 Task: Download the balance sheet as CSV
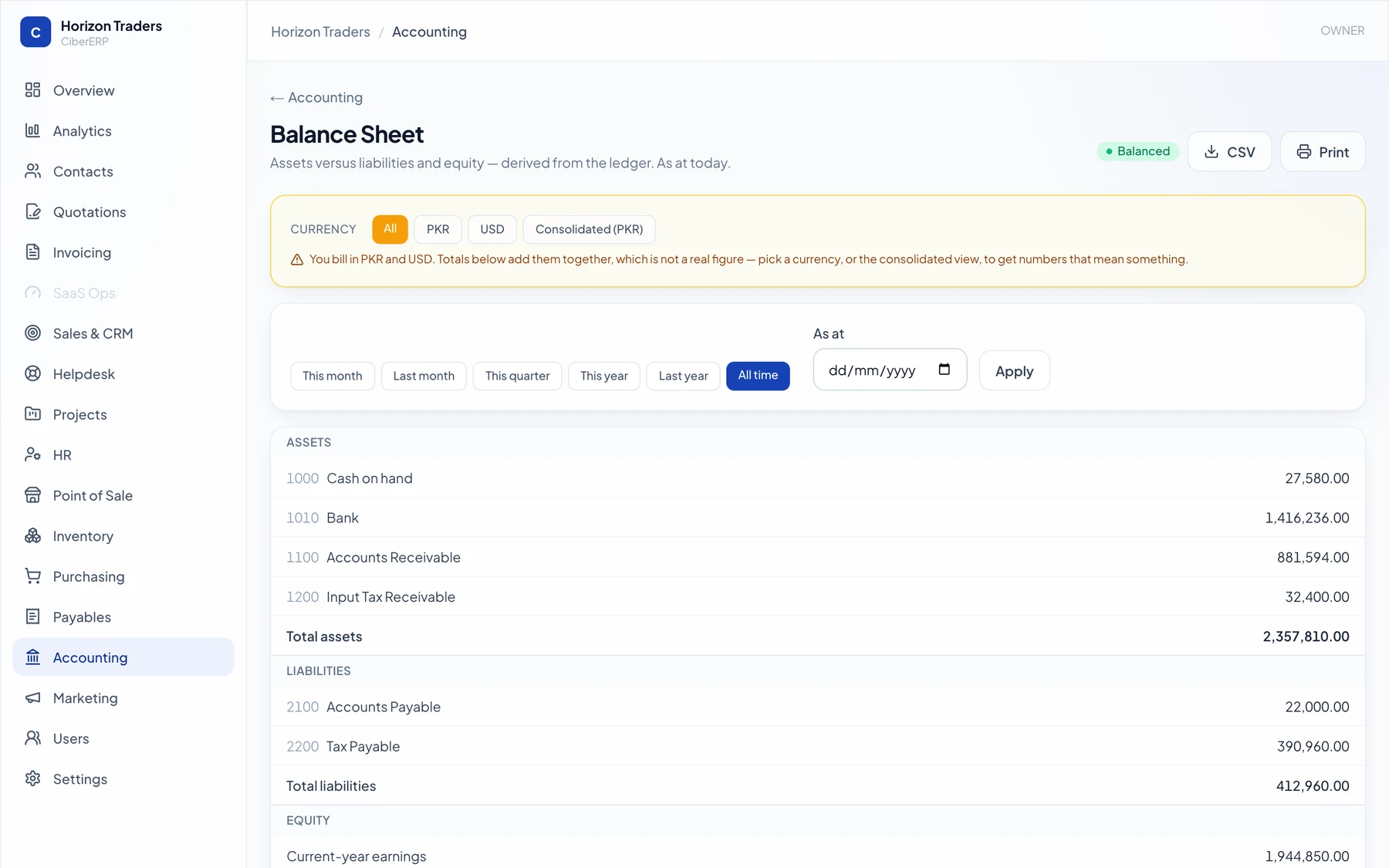[x=1229, y=152]
